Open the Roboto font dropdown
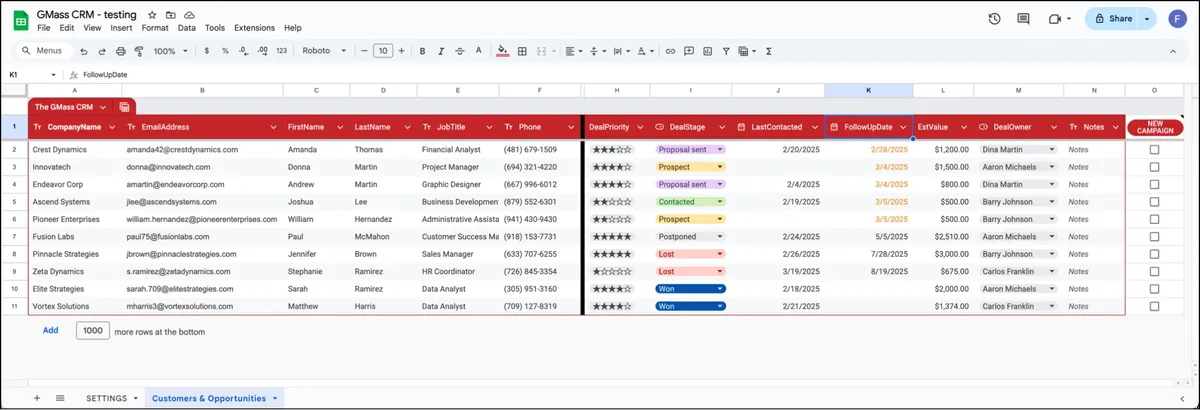1200x410 pixels. pyautogui.click(x=325, y=51)
